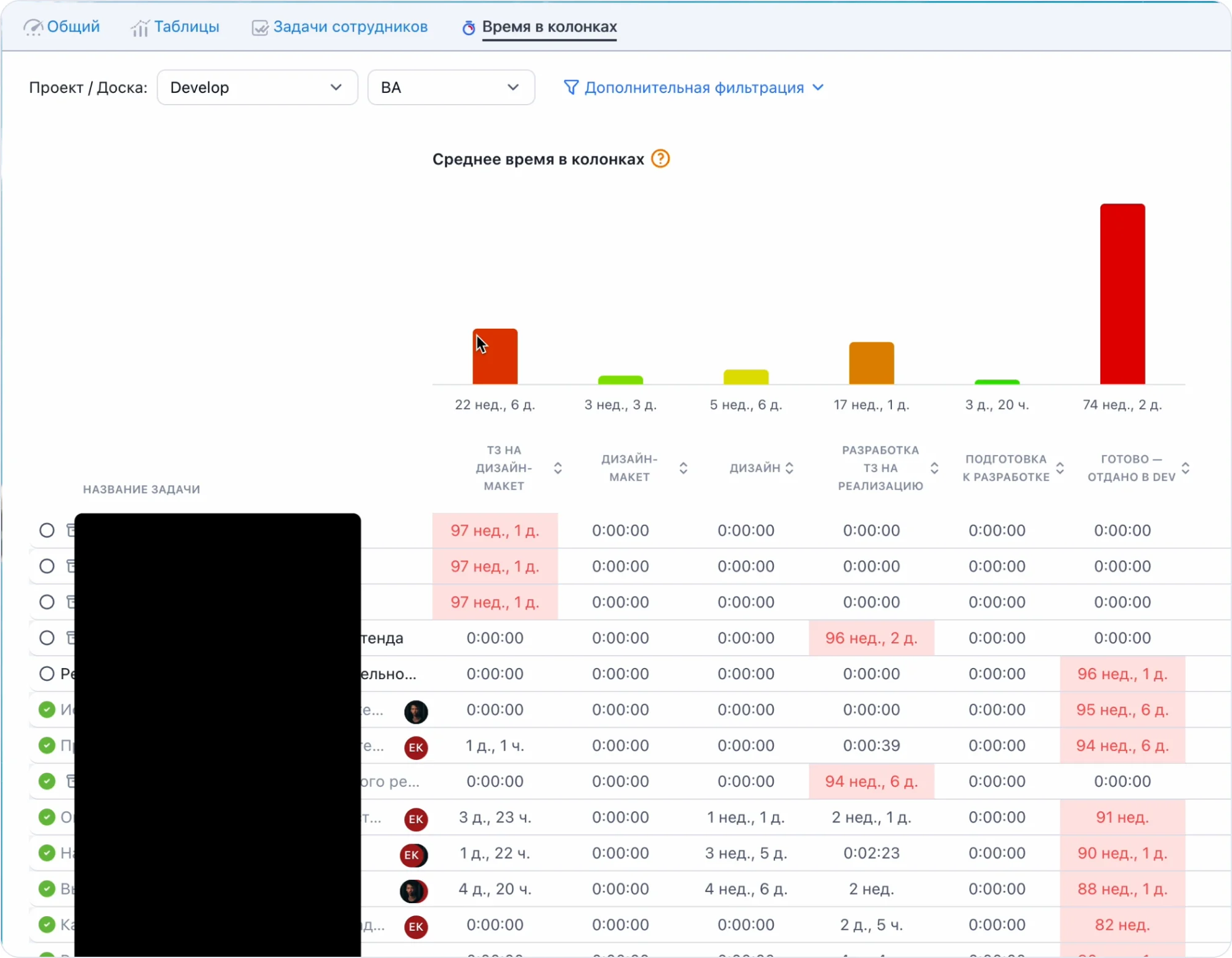The image size is (1232, 958).
Task: Click the orange 17 нед., 1 д. chart bar
Action: 871,363
